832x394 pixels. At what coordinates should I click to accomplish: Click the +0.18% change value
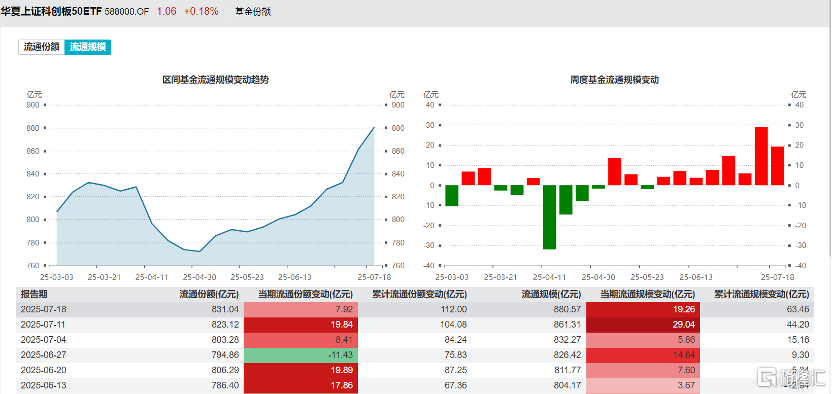[201, 11]
